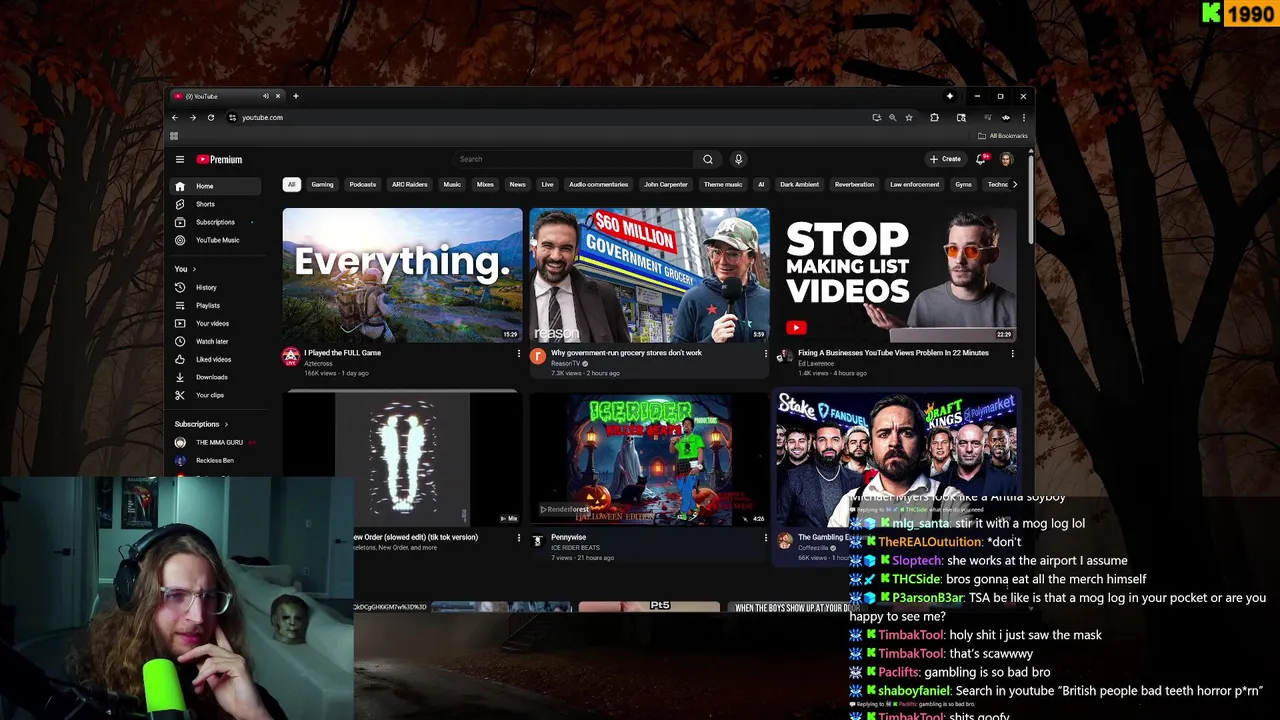1280x720 pixels.
Task: Start voice search with the microphone icon
Action: (738, 159)
